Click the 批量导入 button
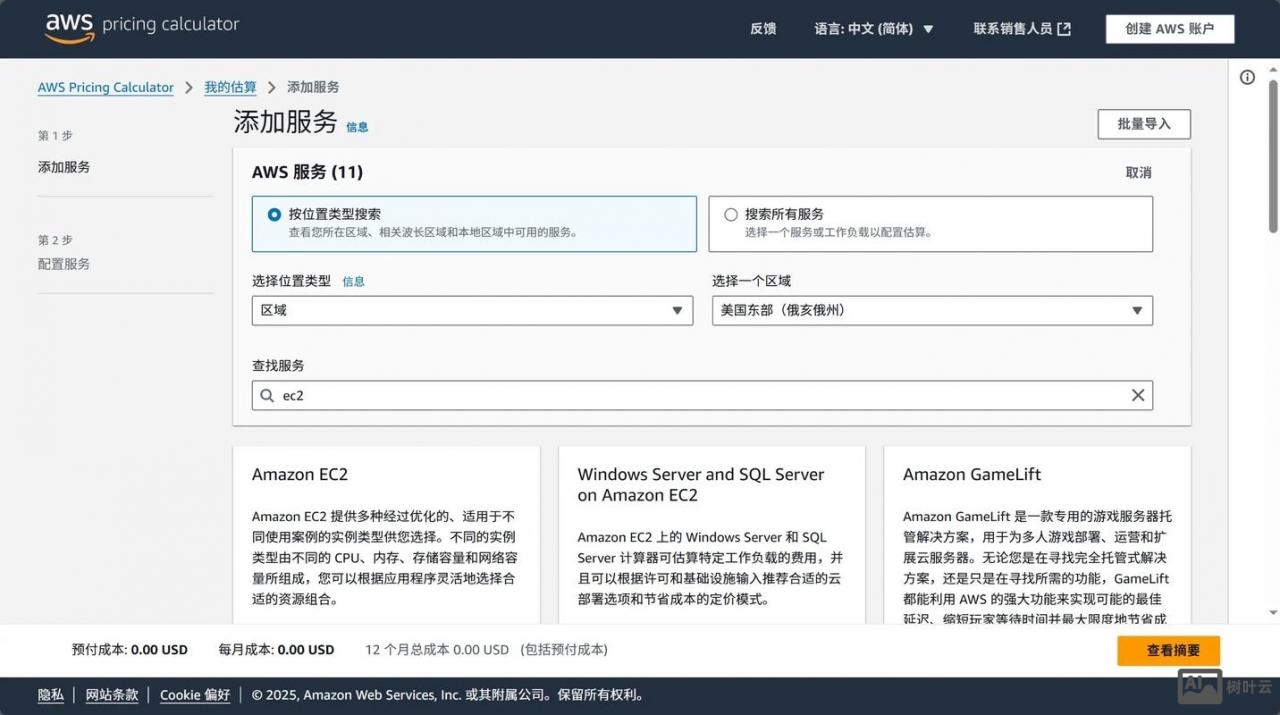 pyautogui.click(x=1143, y=124)
